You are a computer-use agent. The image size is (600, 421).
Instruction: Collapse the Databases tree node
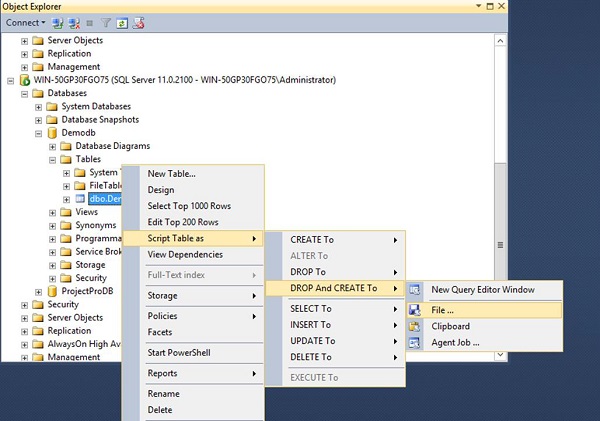click(x=26, y=93)
